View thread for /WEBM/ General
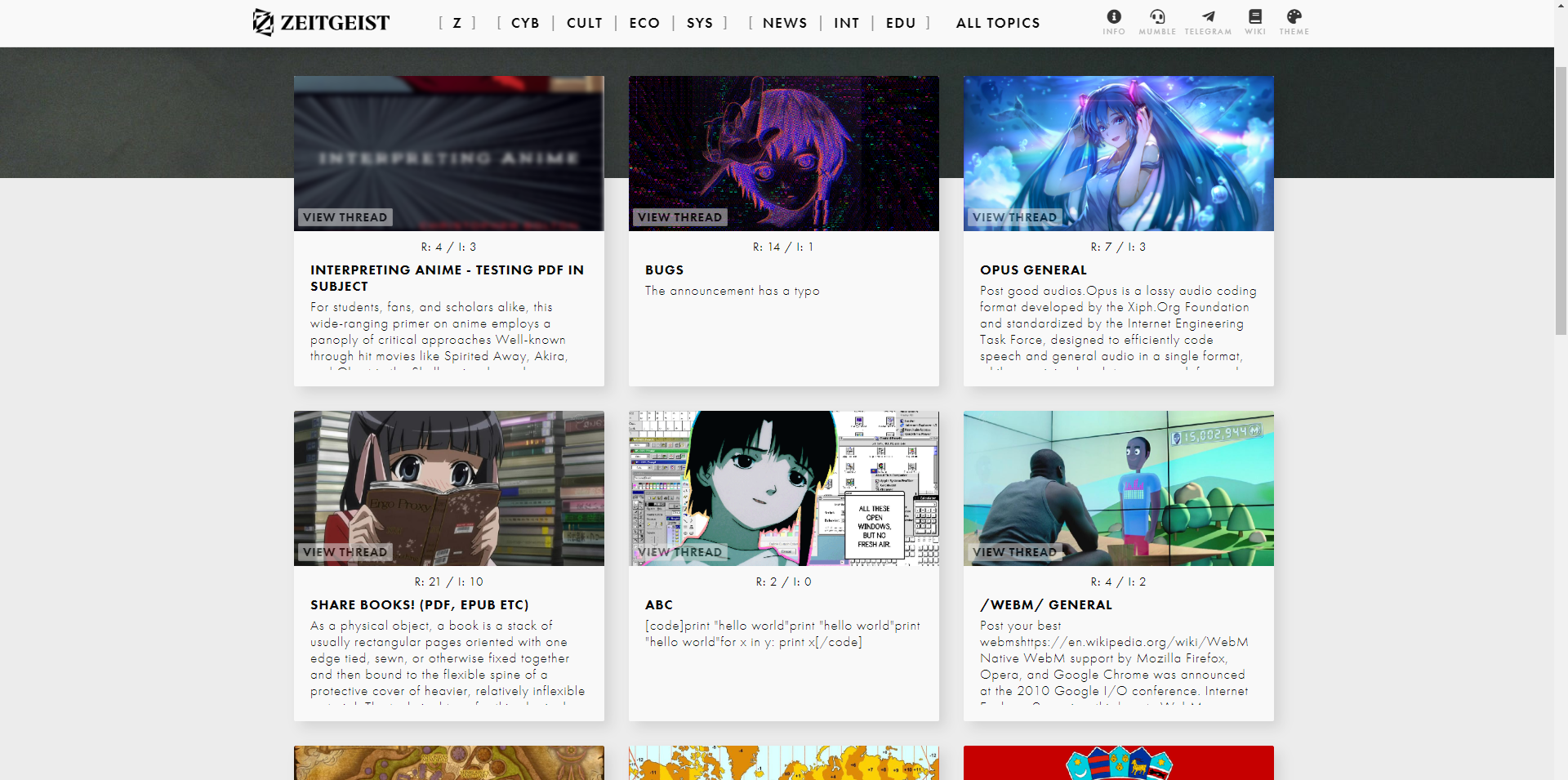Viewport: 1568px width, 780px height. [x=1014, y=552]
